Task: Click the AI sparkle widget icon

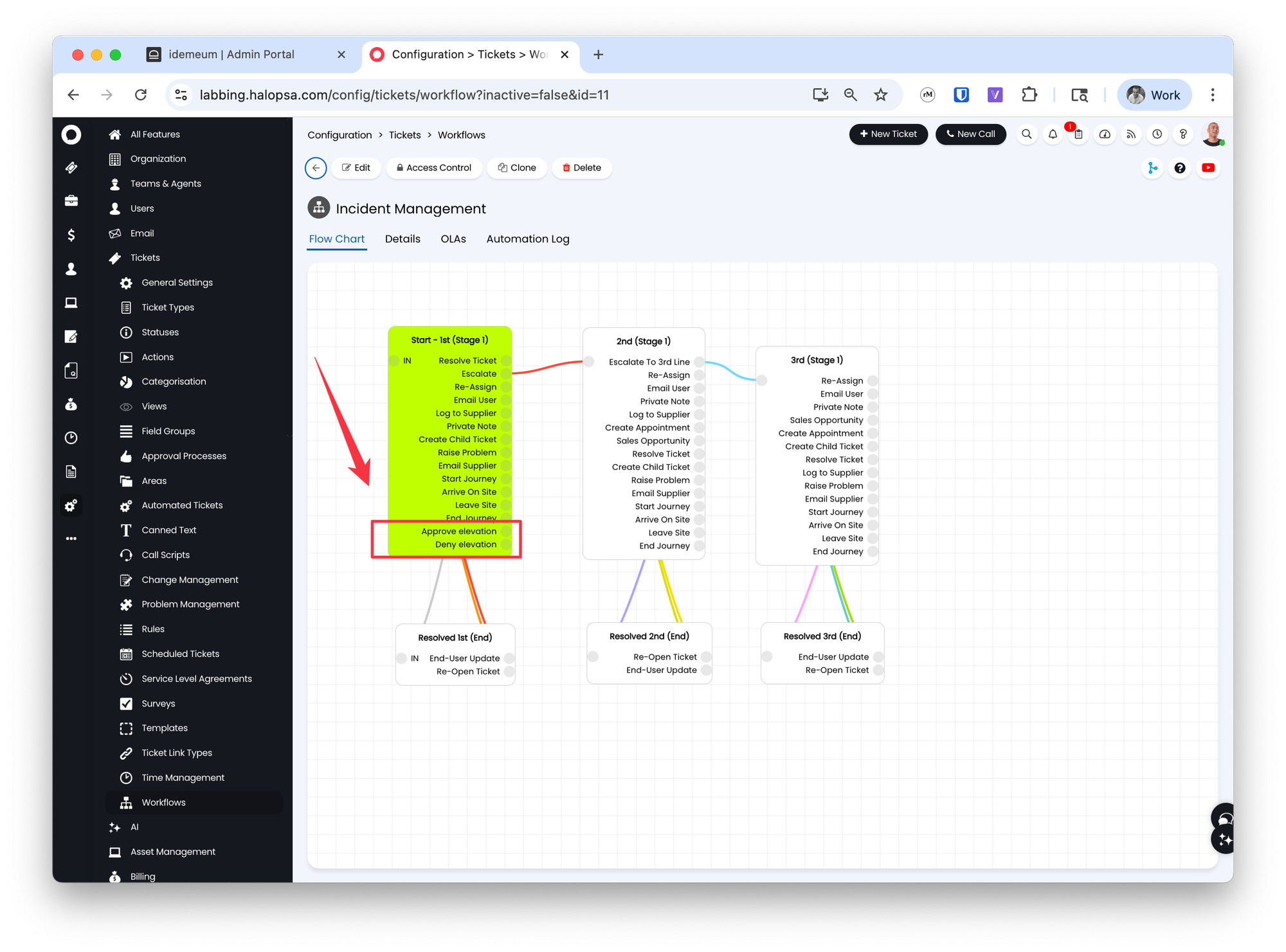Action: [1224, 840]
